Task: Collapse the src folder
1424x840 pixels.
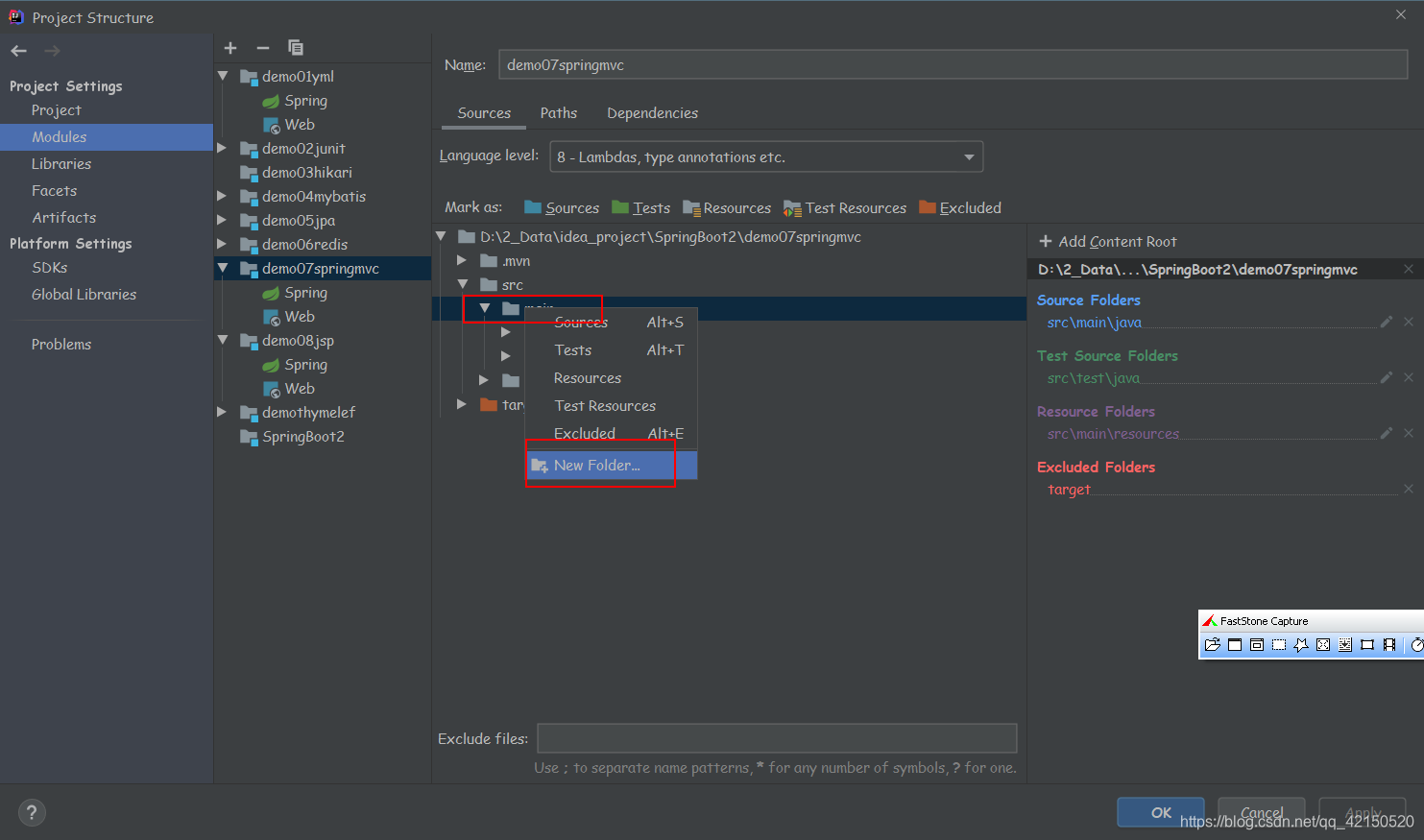Action: pos(462,285)
